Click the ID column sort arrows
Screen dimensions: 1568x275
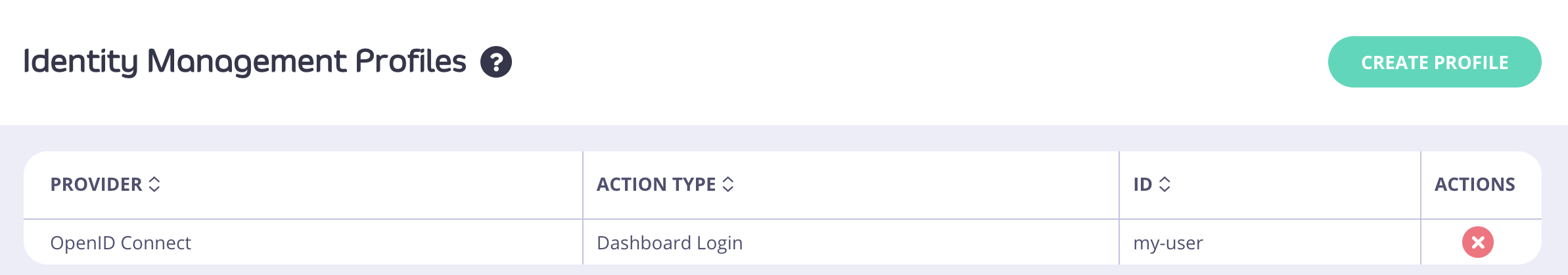[x=1164, y=184]
